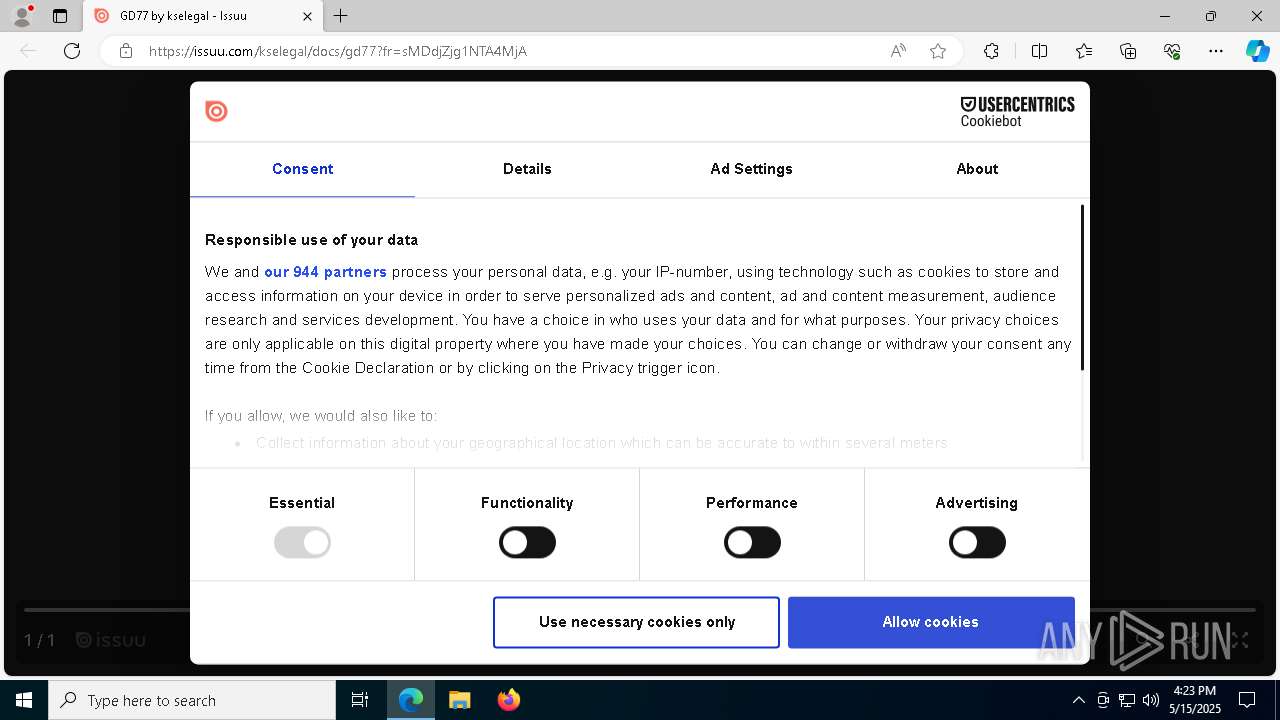Click the Usercentrics Cookiebot logo
Screen dimensions: 1280x720
tap(1017, 111)
